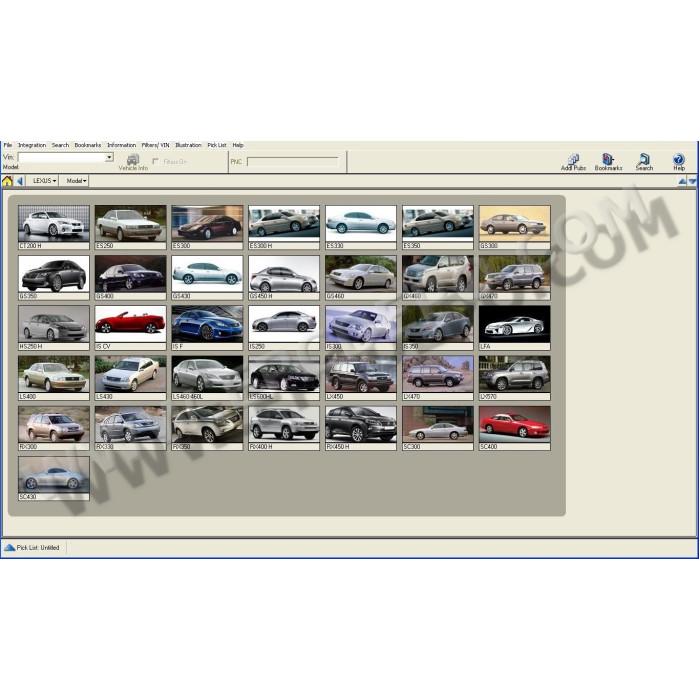The width and height of the screenshot is (700, 700).
Task: Select the ES250 model thumbnail
Action: pyautogui.click(x=130, y=227)
